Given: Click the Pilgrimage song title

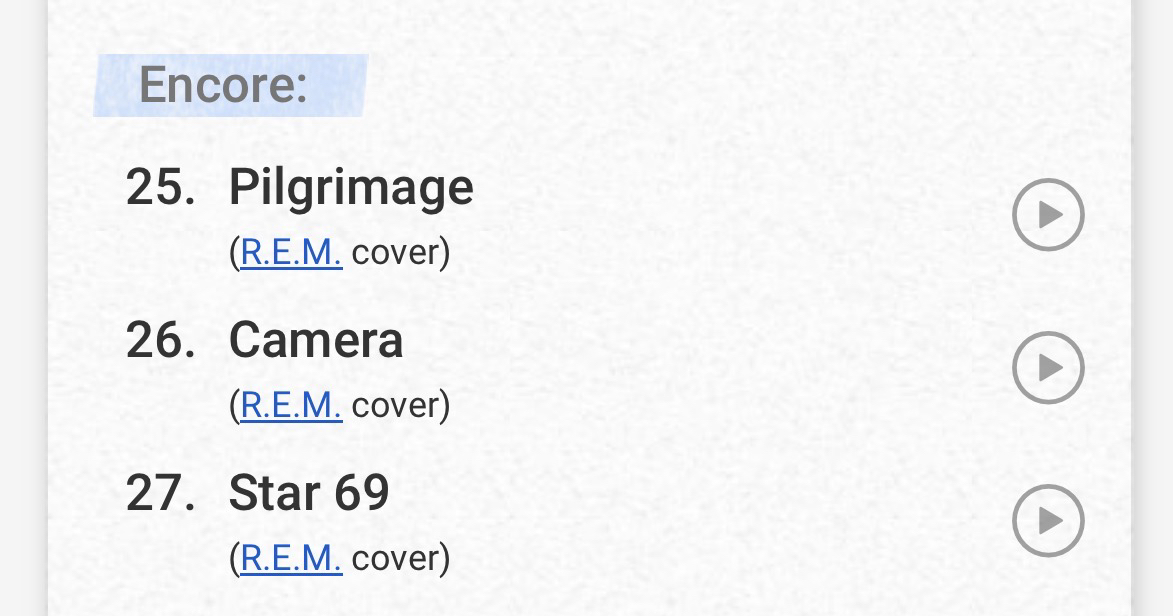Looking at the screenshot, I should pyautogui.click(x=351, y=187).
